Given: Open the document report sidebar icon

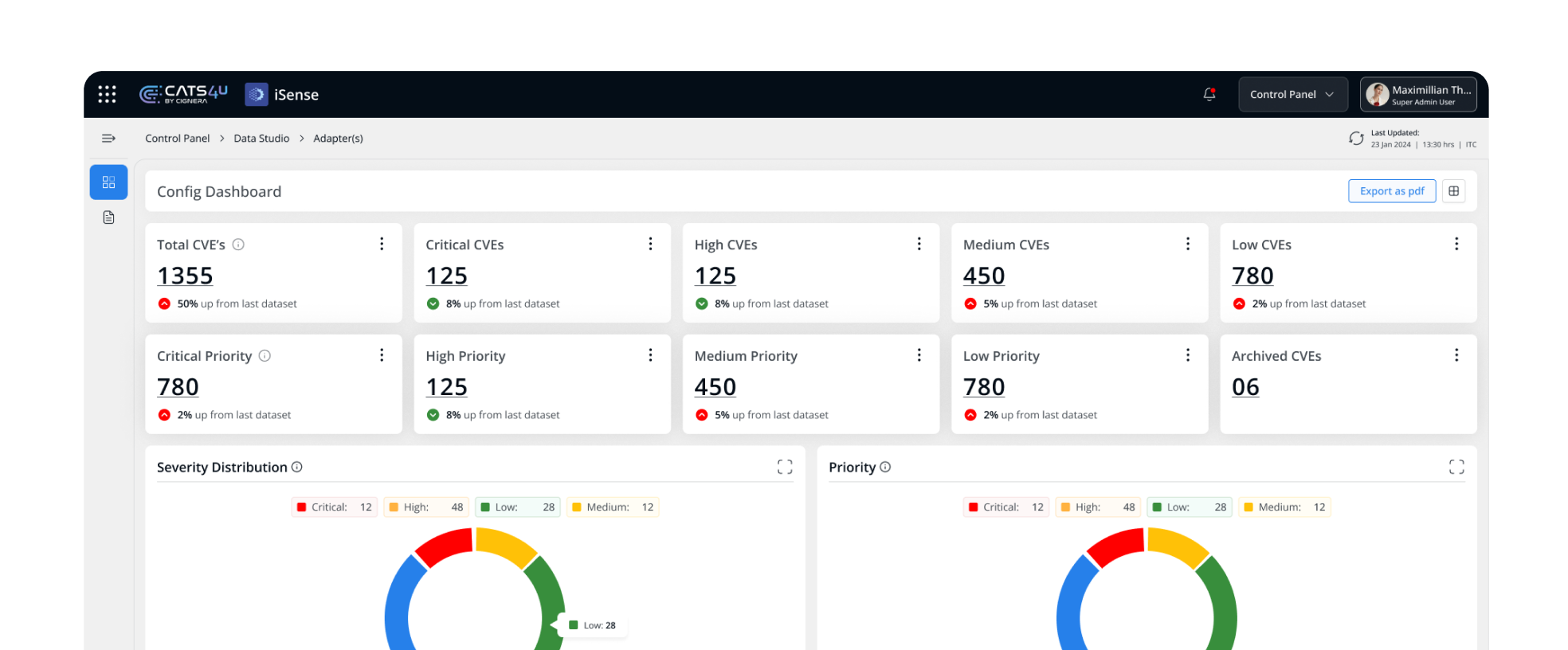Looking at the screenshot, I should [108, 217].
